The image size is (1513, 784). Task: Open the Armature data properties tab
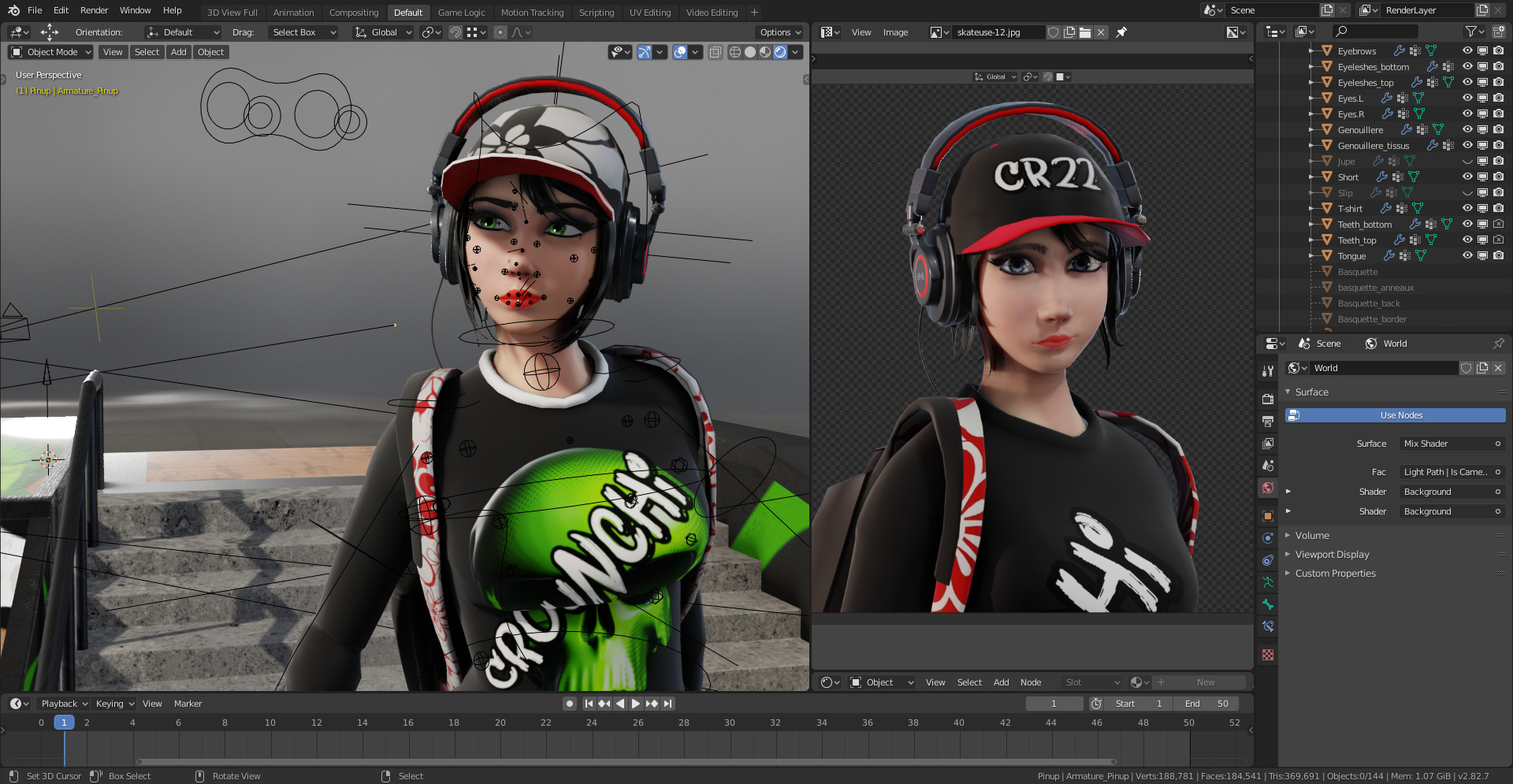pyautogui.click(x=1267, y=582)
